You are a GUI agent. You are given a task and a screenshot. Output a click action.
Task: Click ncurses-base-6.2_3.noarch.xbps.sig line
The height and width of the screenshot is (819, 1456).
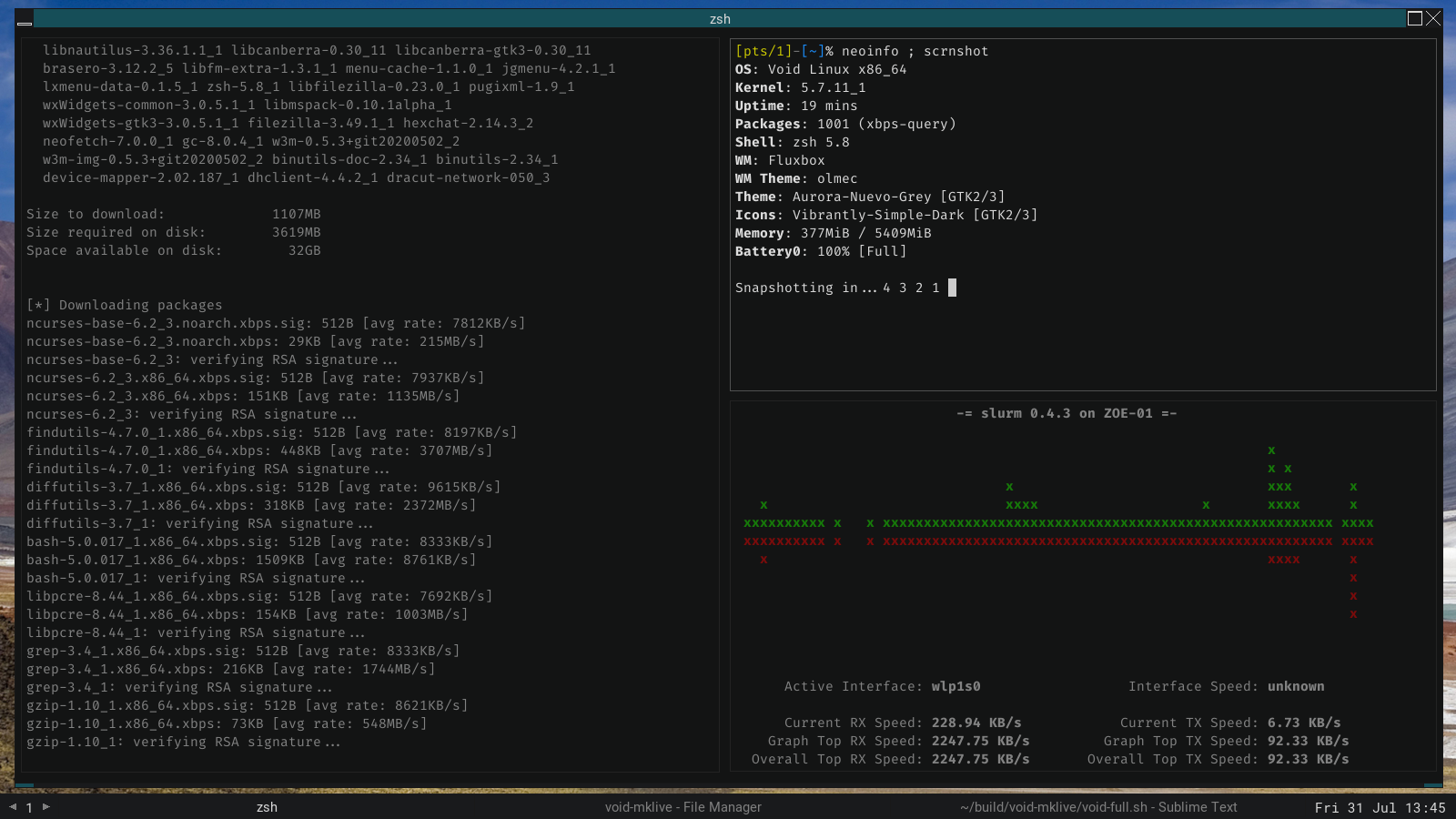click(276, 323)
